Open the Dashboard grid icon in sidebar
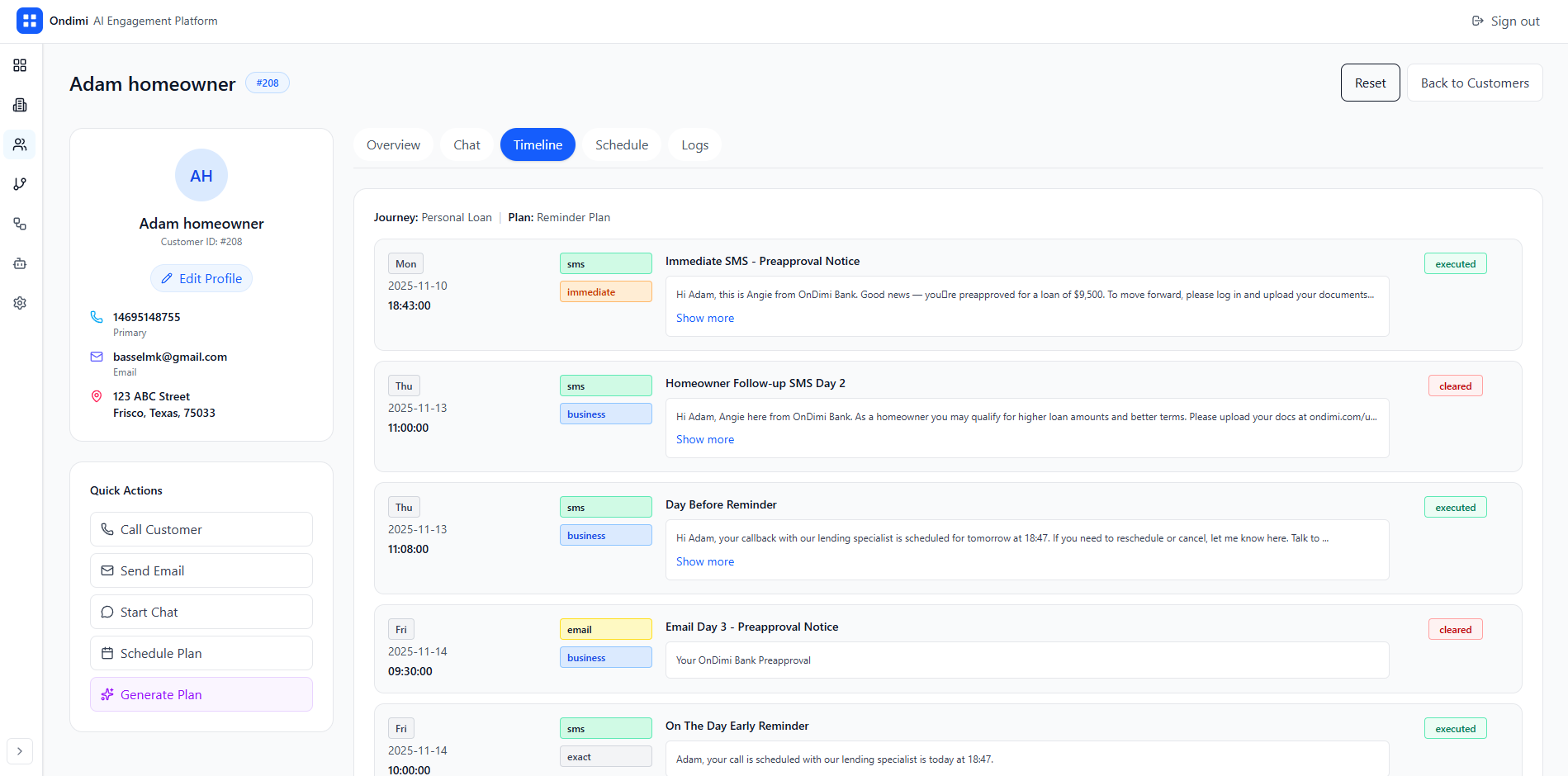The height and width of the screenshot is (776, 1568). (x=20, y=65)
